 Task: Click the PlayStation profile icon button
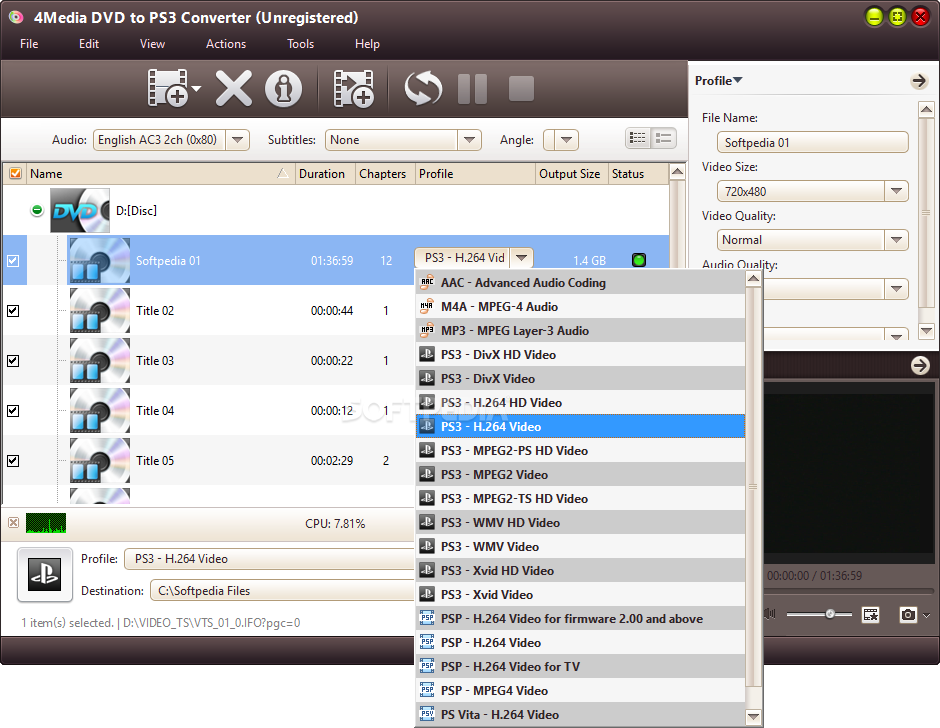click(x=45, y=574)
